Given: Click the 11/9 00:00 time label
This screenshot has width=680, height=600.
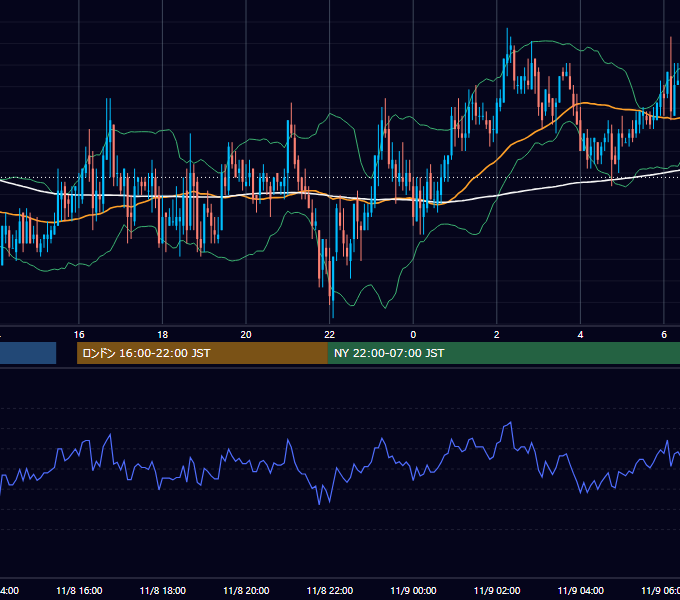Looking at the screenshot, I should tap(413, 590).
